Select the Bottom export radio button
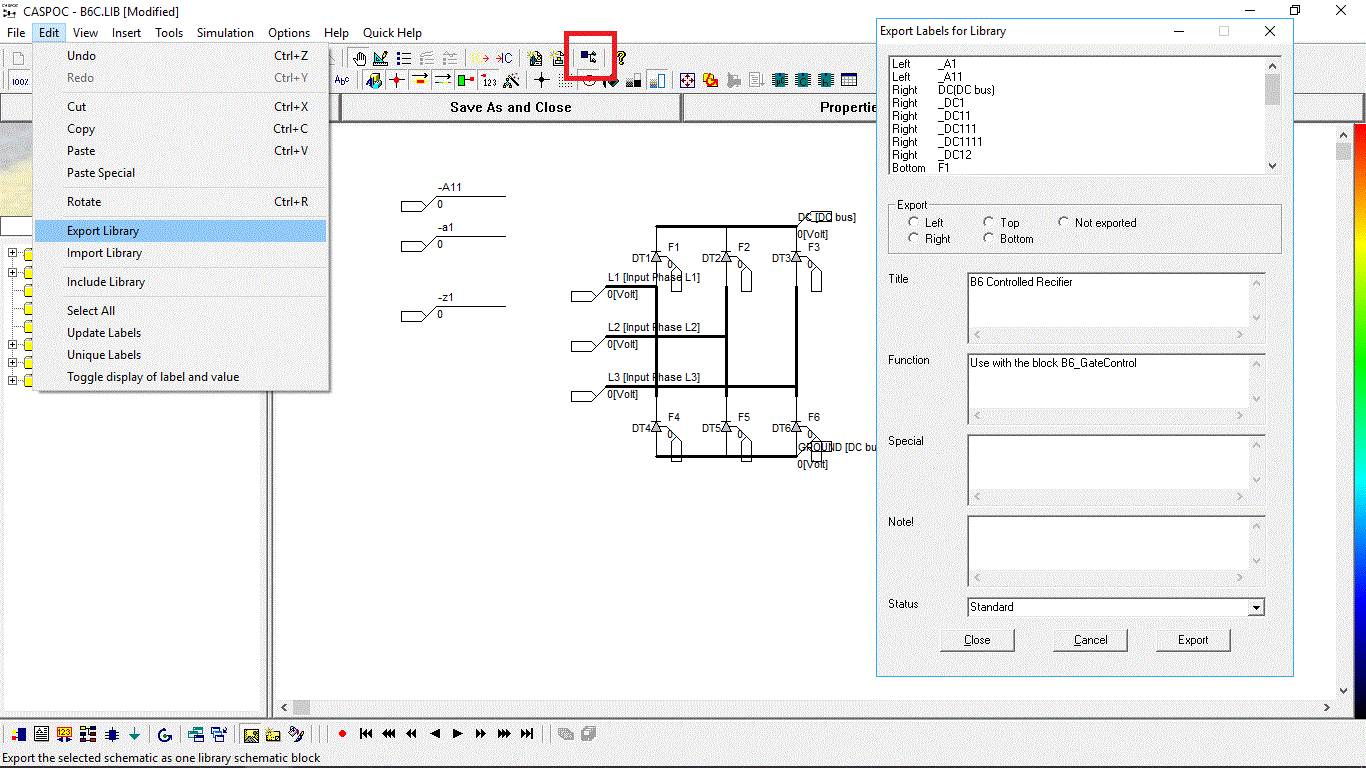The height and width of the screenshot is (768, 1366). (x=989, y=238)
